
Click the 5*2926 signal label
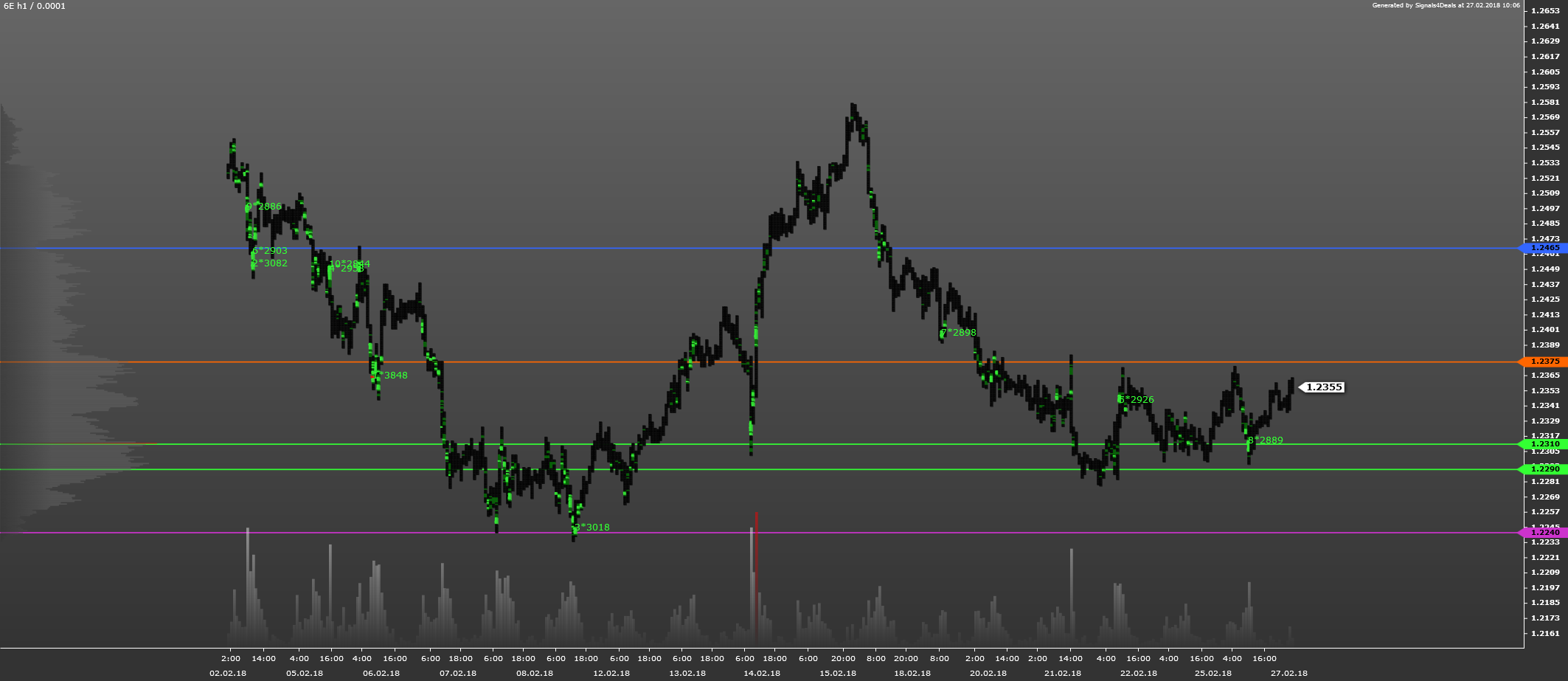click(1137, 400)
